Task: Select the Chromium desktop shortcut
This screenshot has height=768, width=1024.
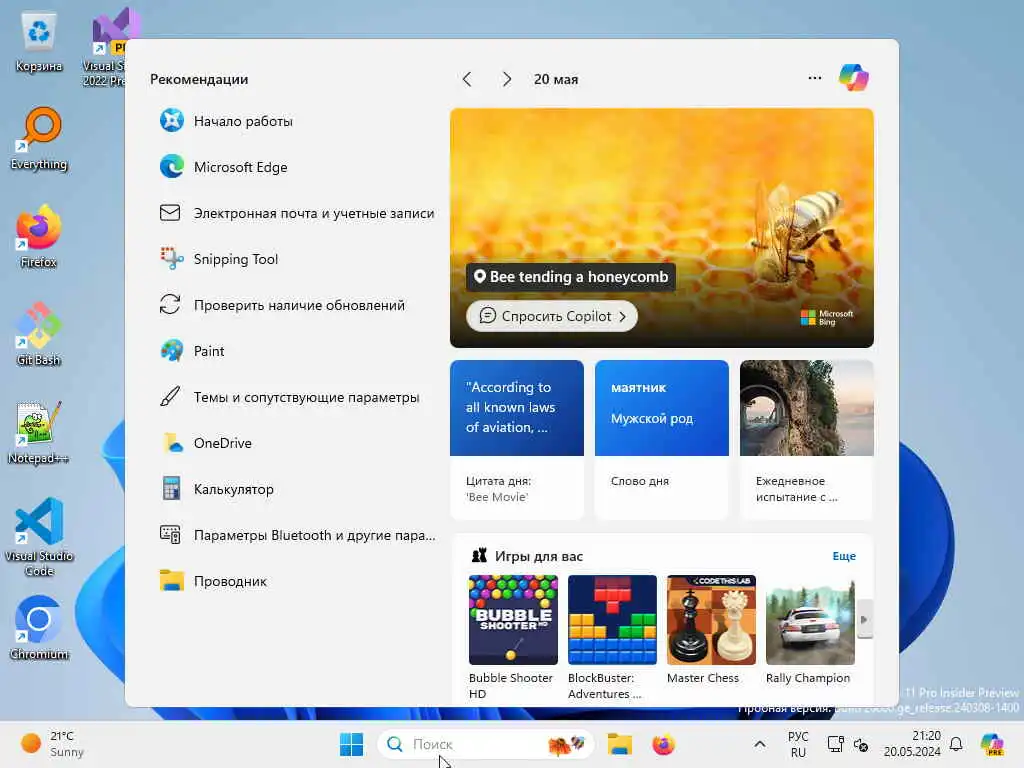Action: coord(39,628)
